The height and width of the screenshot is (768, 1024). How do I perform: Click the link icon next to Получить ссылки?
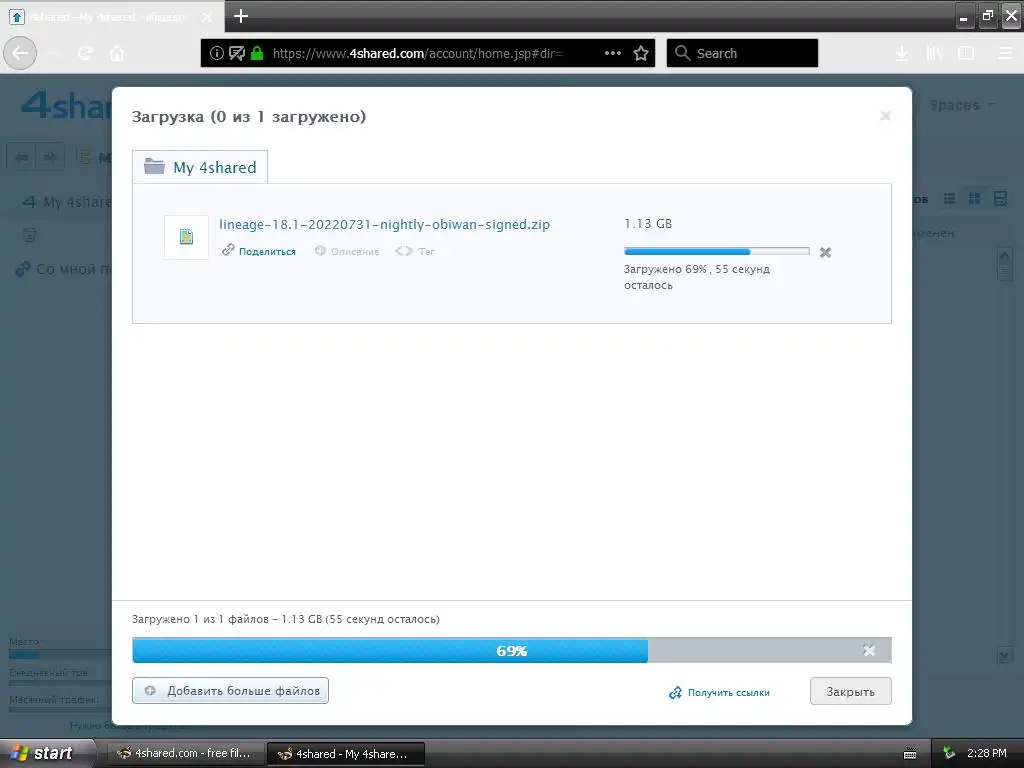click(x=675, y=692)
